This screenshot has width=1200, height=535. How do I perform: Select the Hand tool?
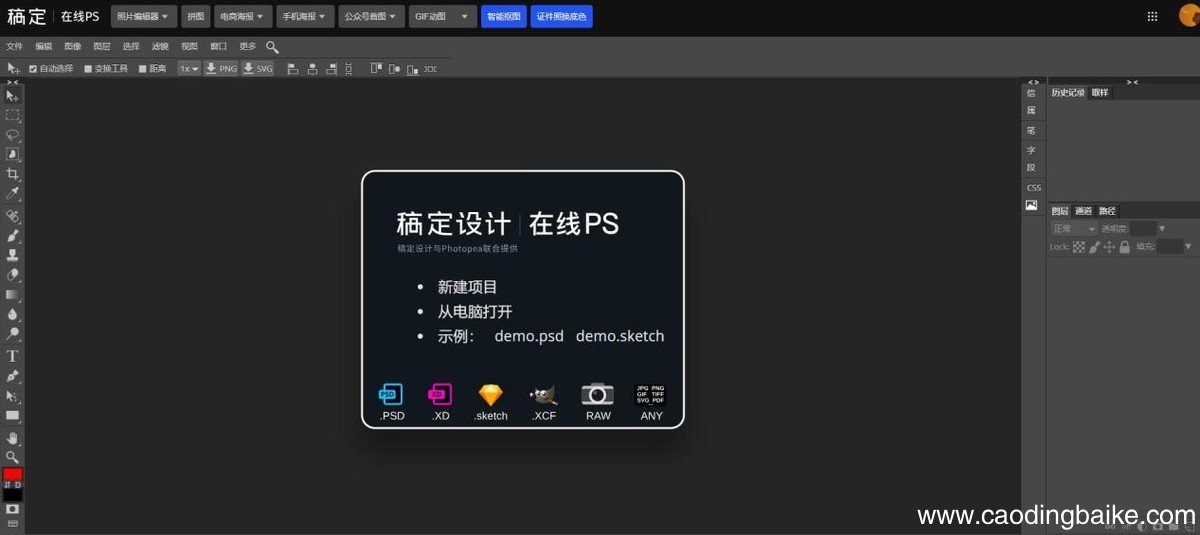pyautogui.click(x=13, y=438)
